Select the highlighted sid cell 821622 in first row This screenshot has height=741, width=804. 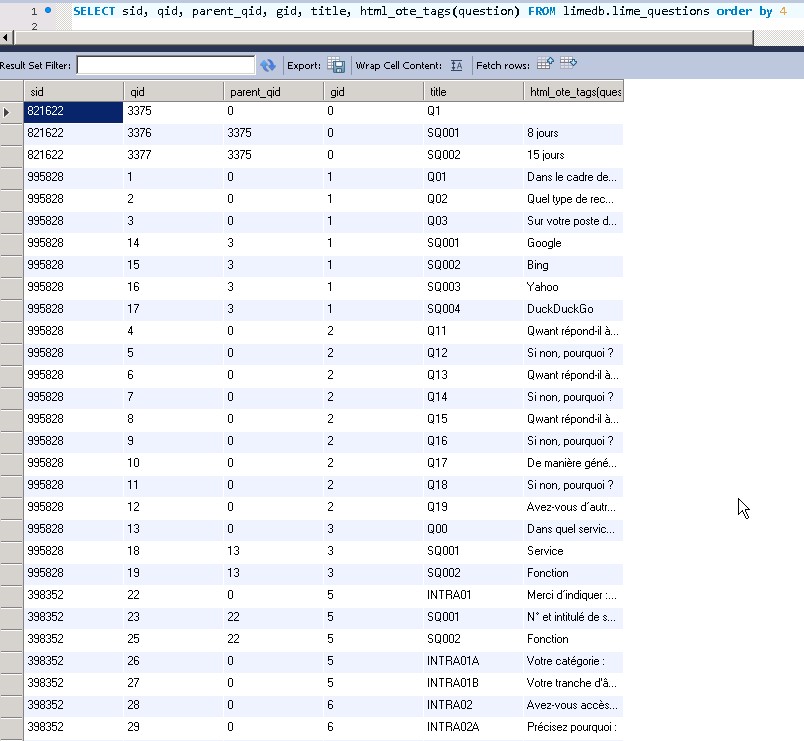(72, 111)
